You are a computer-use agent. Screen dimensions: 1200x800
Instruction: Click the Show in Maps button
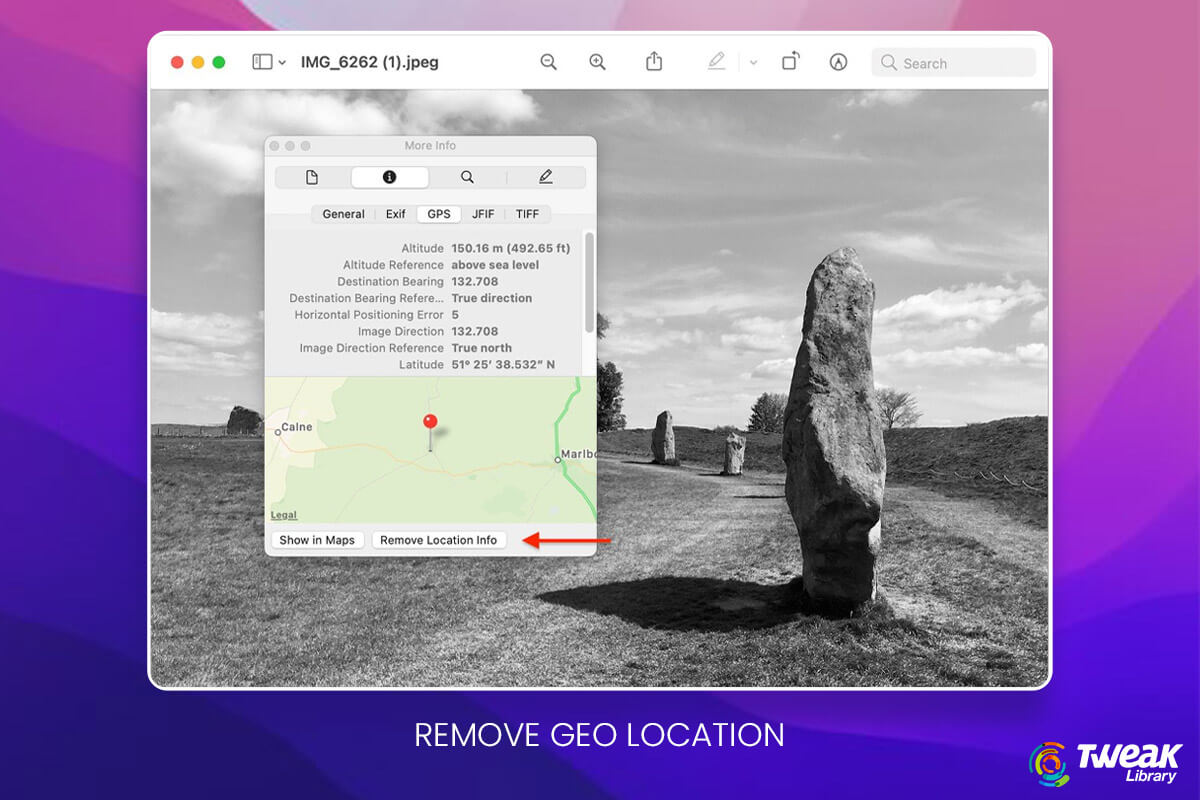(x=317, y=539)
